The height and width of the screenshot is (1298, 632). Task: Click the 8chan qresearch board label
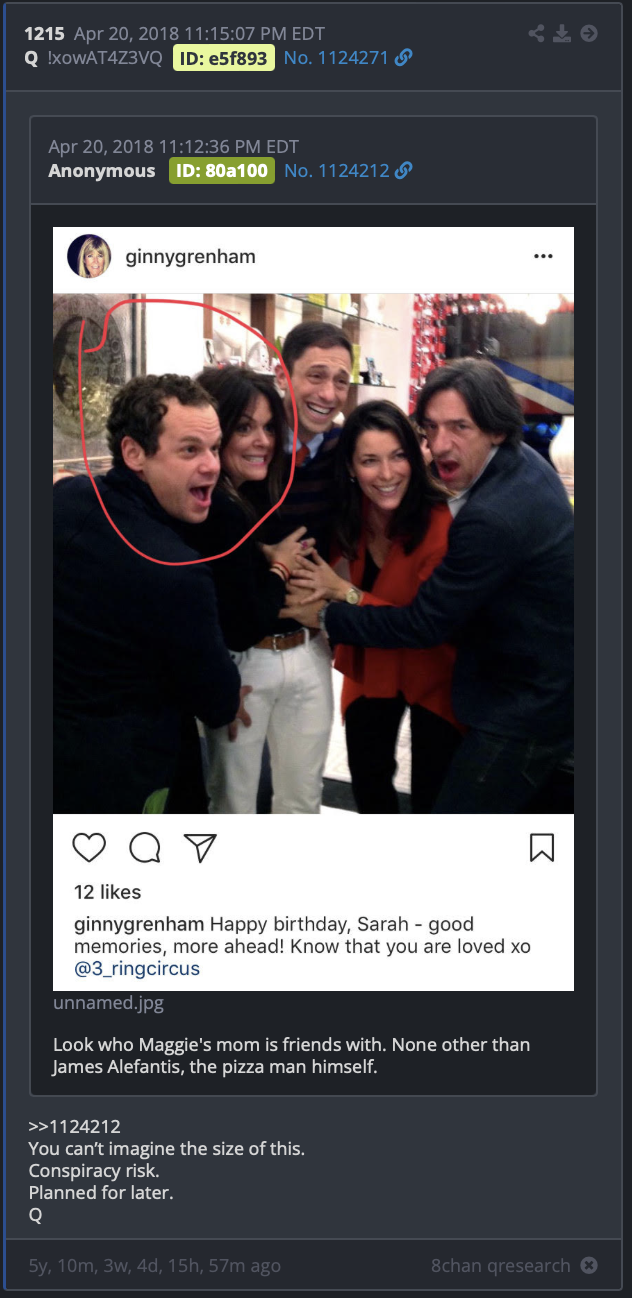pyautogui.click(x=501, y=1265)
